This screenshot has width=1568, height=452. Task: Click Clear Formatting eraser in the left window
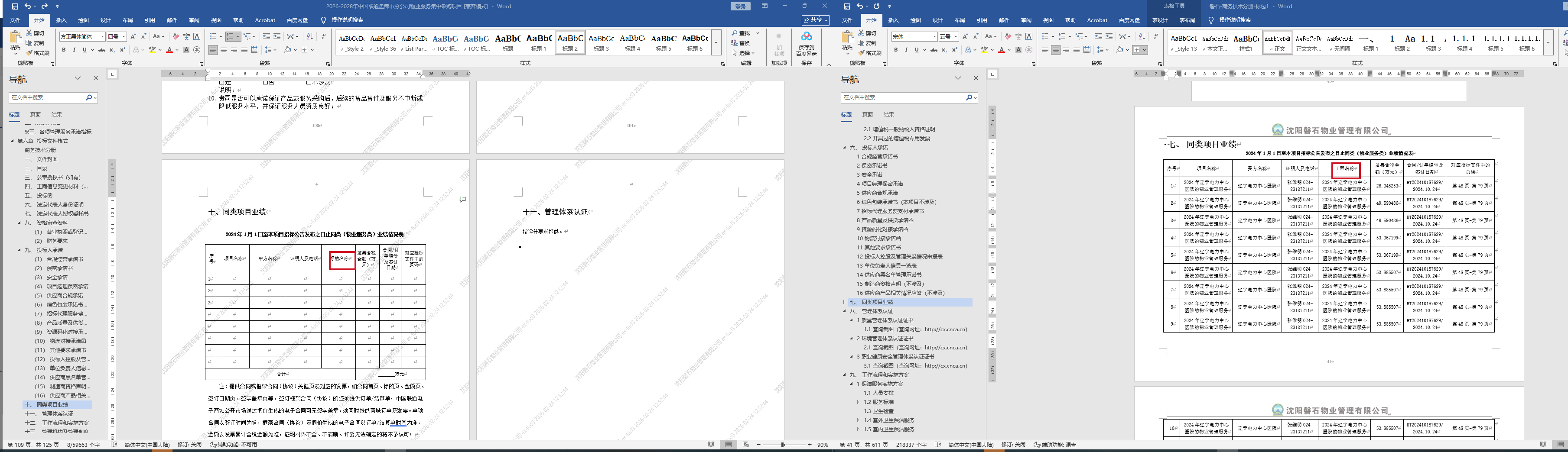[176, 36]
